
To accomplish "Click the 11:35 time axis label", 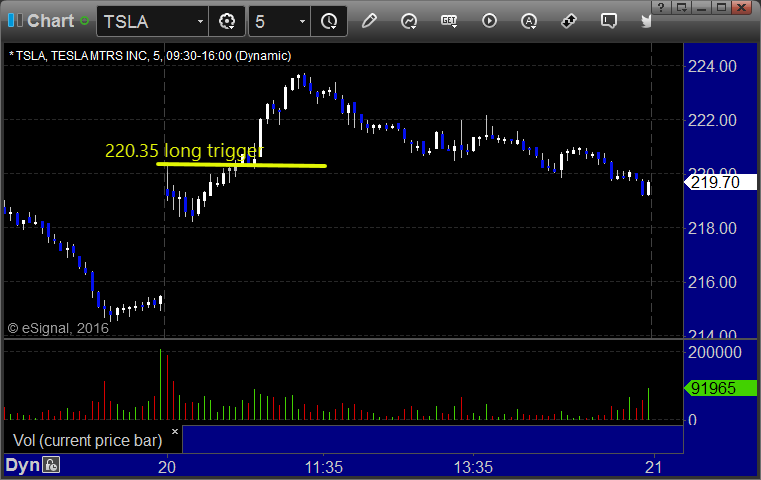I will 324,467.
